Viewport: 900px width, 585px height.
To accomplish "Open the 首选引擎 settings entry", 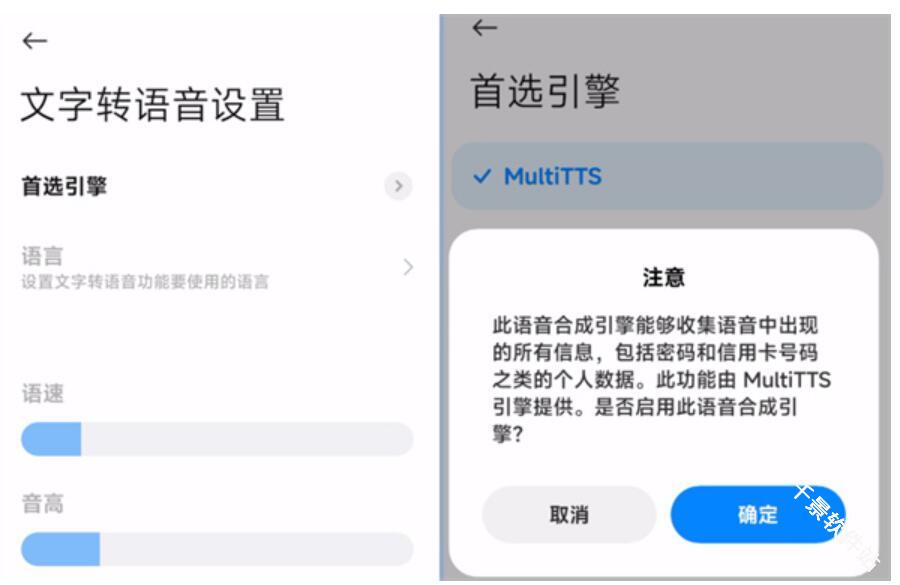I will point(217,186).
